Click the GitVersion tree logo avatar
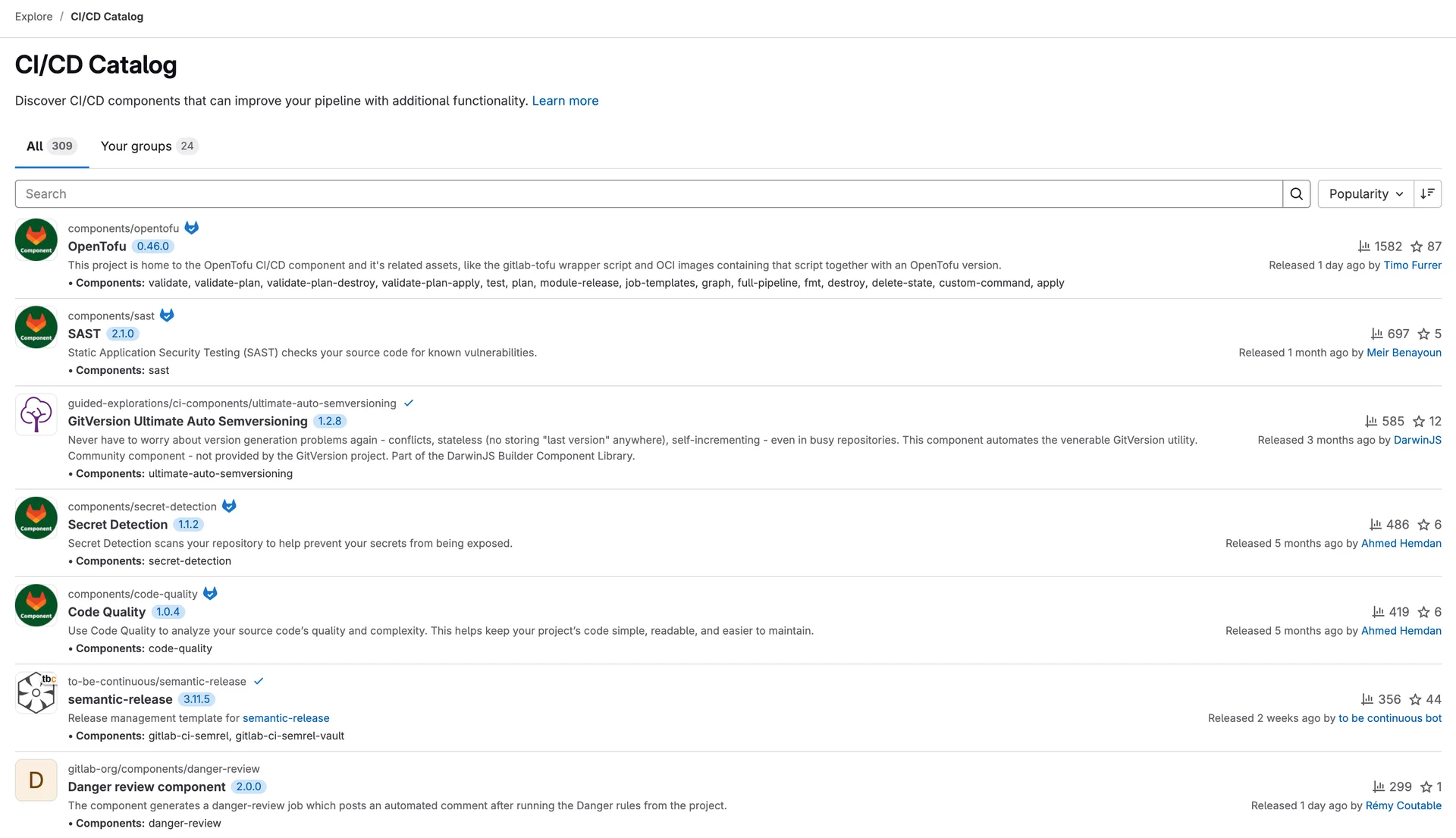Image resolution: width=1456 pixels, height=838 pixels. (36, 415)
